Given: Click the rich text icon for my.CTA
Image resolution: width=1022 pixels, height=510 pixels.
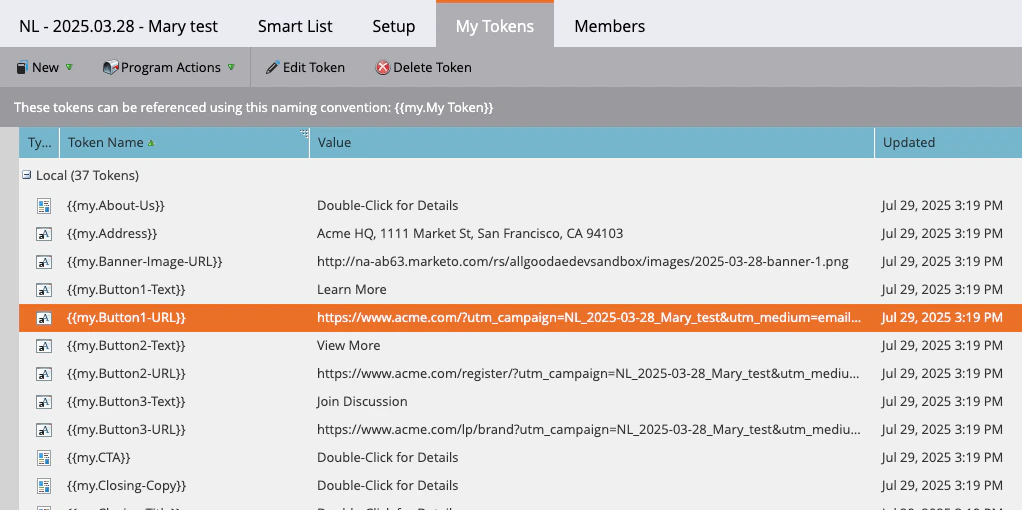Looking at the screenshot, I should point(44,458).
